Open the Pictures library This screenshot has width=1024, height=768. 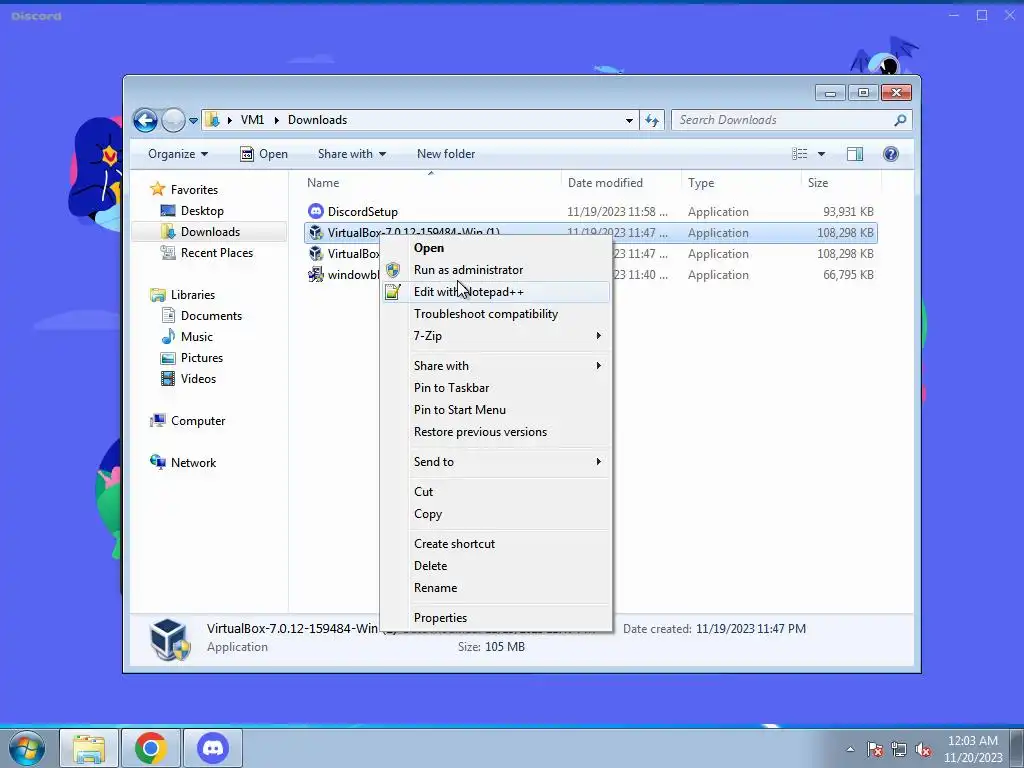point(191,358)
